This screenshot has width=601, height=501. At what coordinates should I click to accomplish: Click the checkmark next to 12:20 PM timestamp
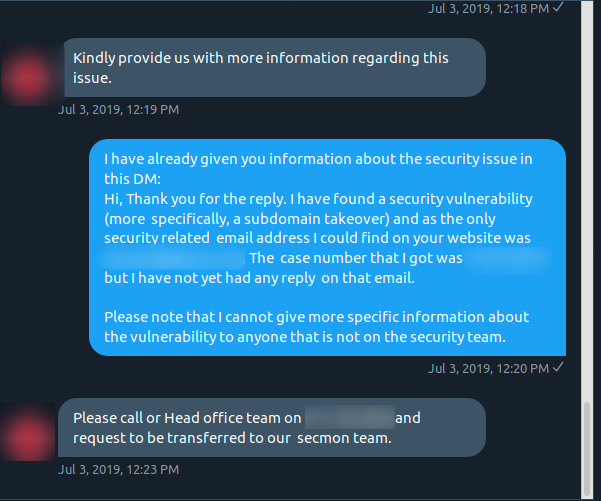coord(558,367)
